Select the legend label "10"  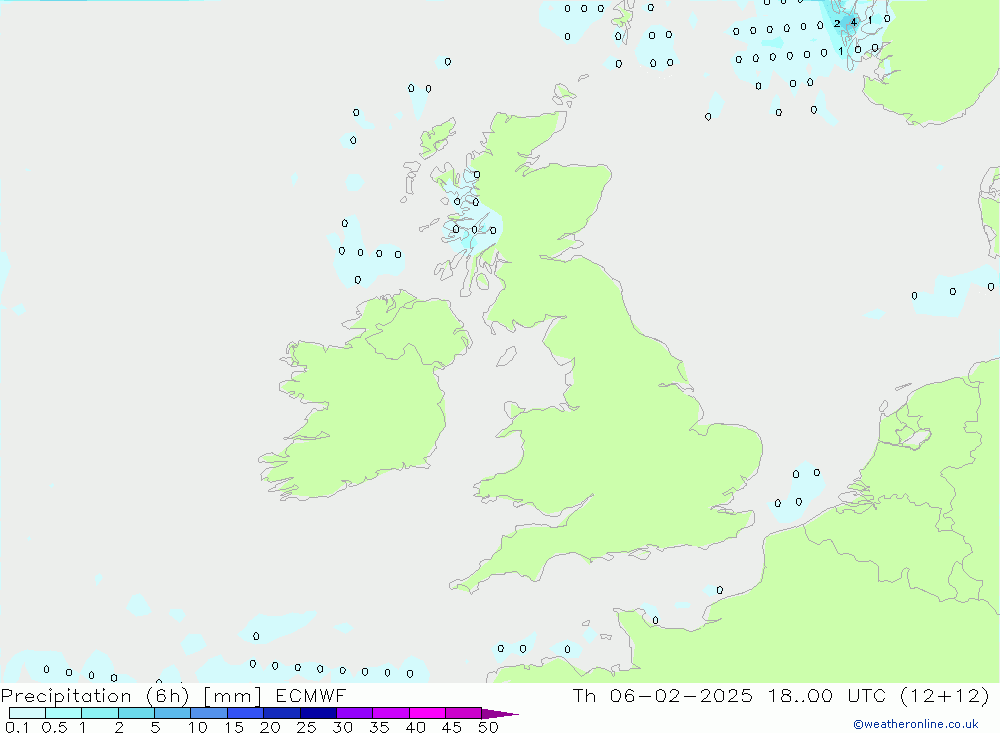[x=198, y=727]
